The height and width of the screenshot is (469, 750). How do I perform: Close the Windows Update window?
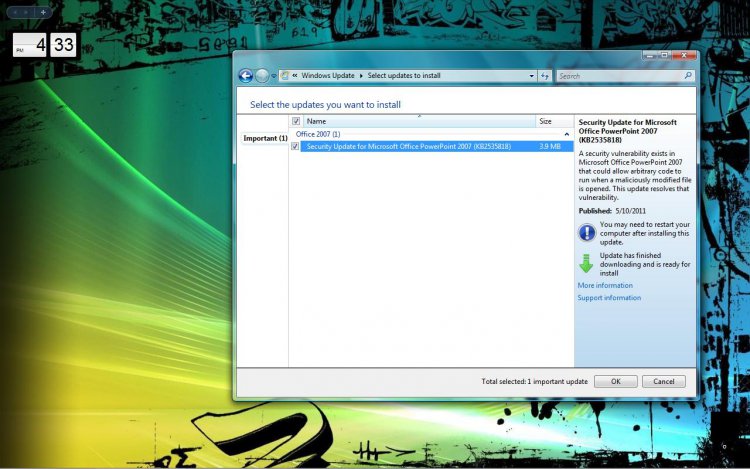pos(684,55)
